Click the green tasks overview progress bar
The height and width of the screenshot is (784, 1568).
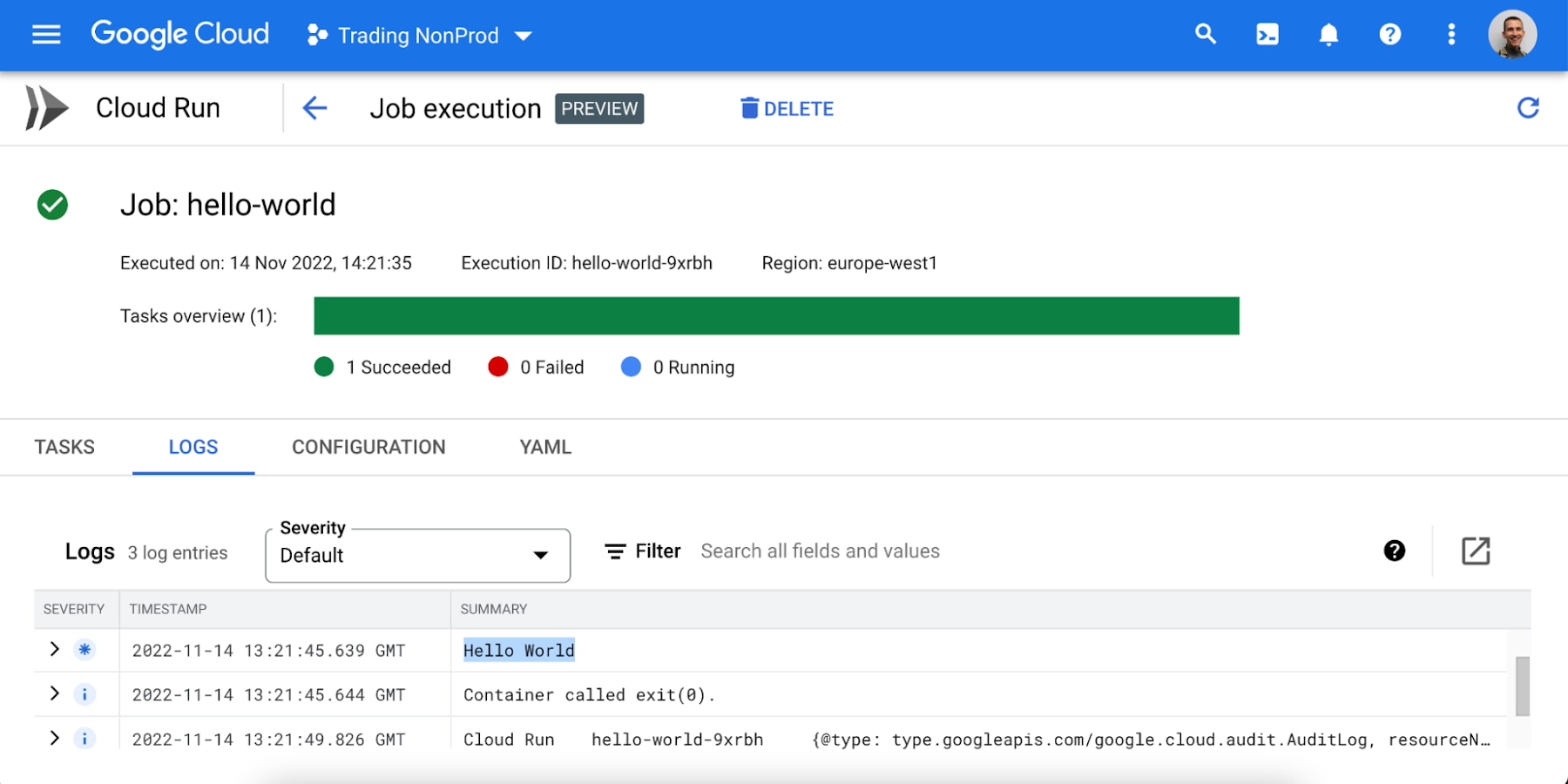(x=776, y=315)
